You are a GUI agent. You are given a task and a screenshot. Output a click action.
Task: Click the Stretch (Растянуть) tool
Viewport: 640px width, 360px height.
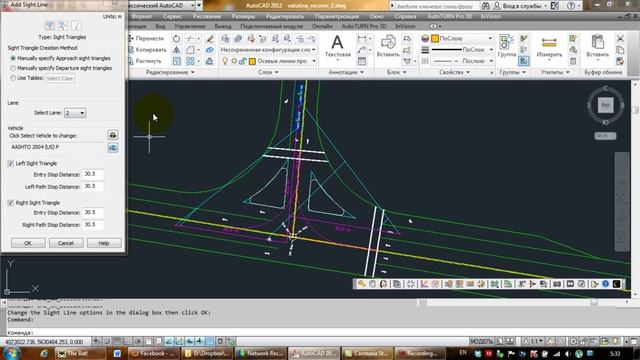145,61
